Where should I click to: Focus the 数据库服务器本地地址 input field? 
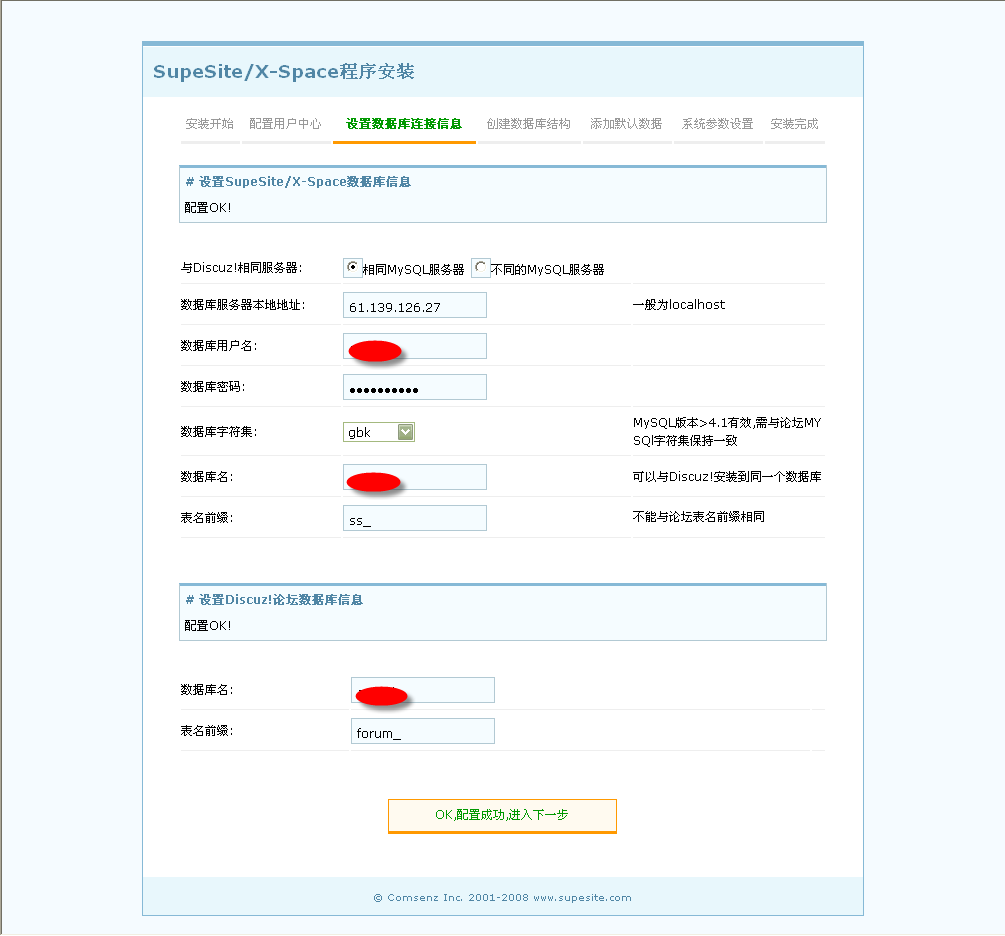[x=415, y=305]
